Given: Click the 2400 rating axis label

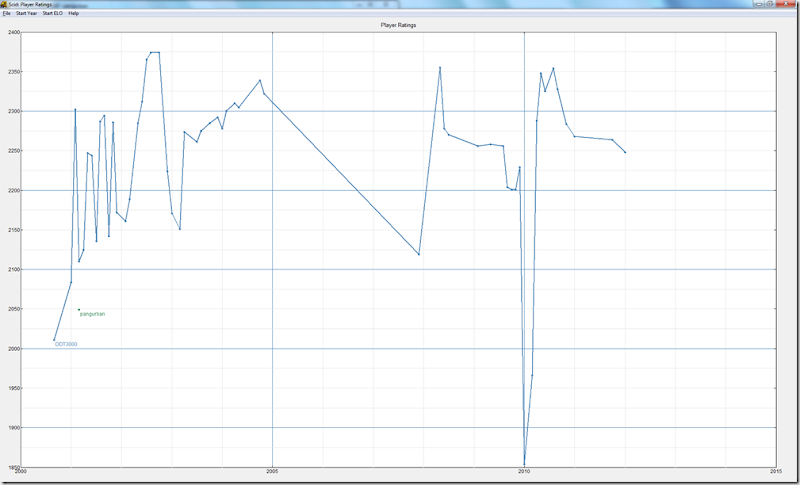Looking at the screenshot, I should 14,32.
